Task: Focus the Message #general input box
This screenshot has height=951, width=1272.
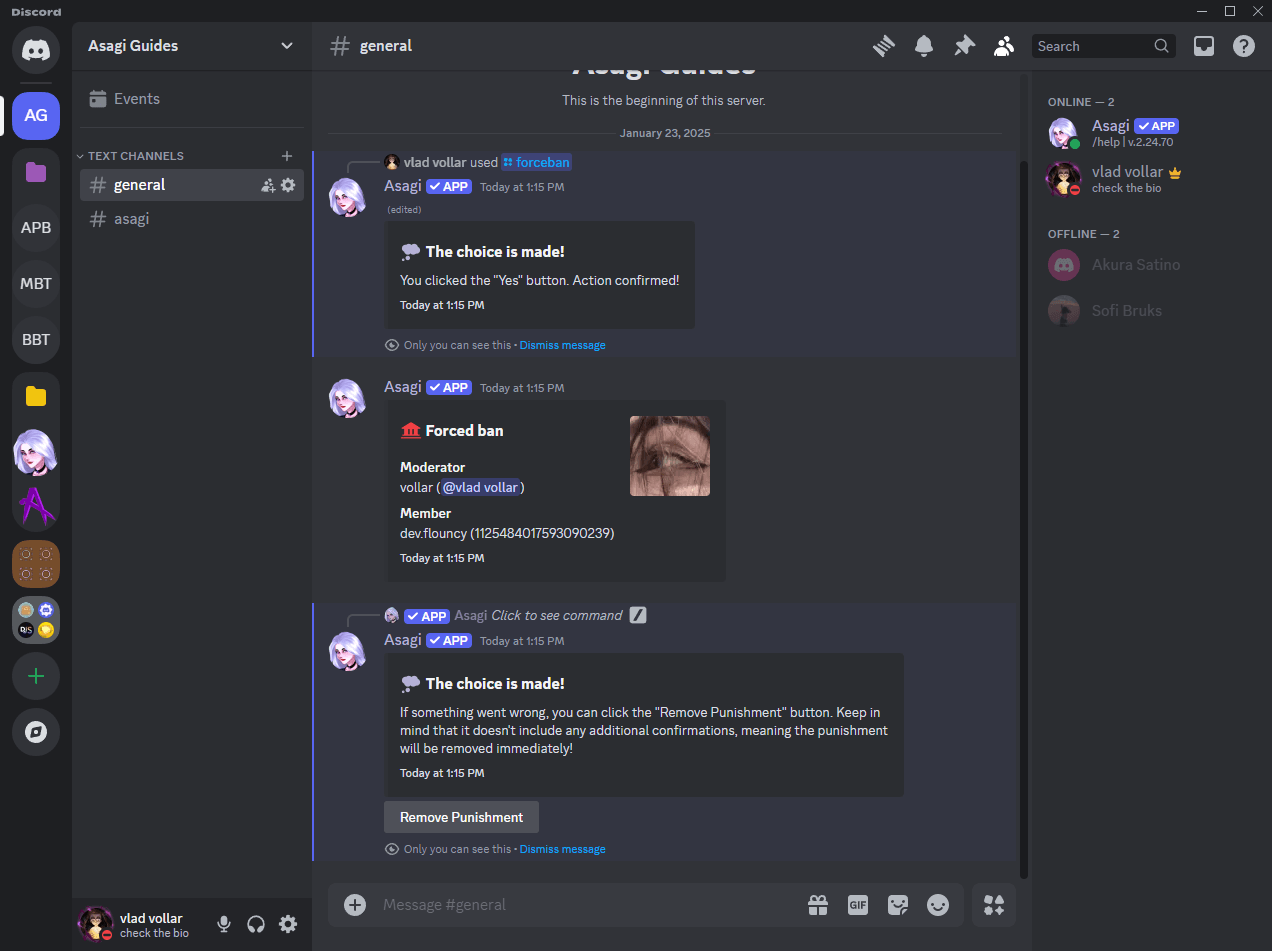Action: coord(590,905)
